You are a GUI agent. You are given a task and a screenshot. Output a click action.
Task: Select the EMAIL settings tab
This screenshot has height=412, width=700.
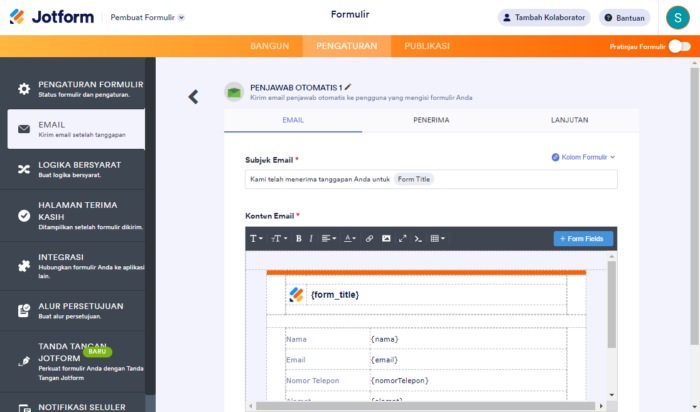[293, 120]
